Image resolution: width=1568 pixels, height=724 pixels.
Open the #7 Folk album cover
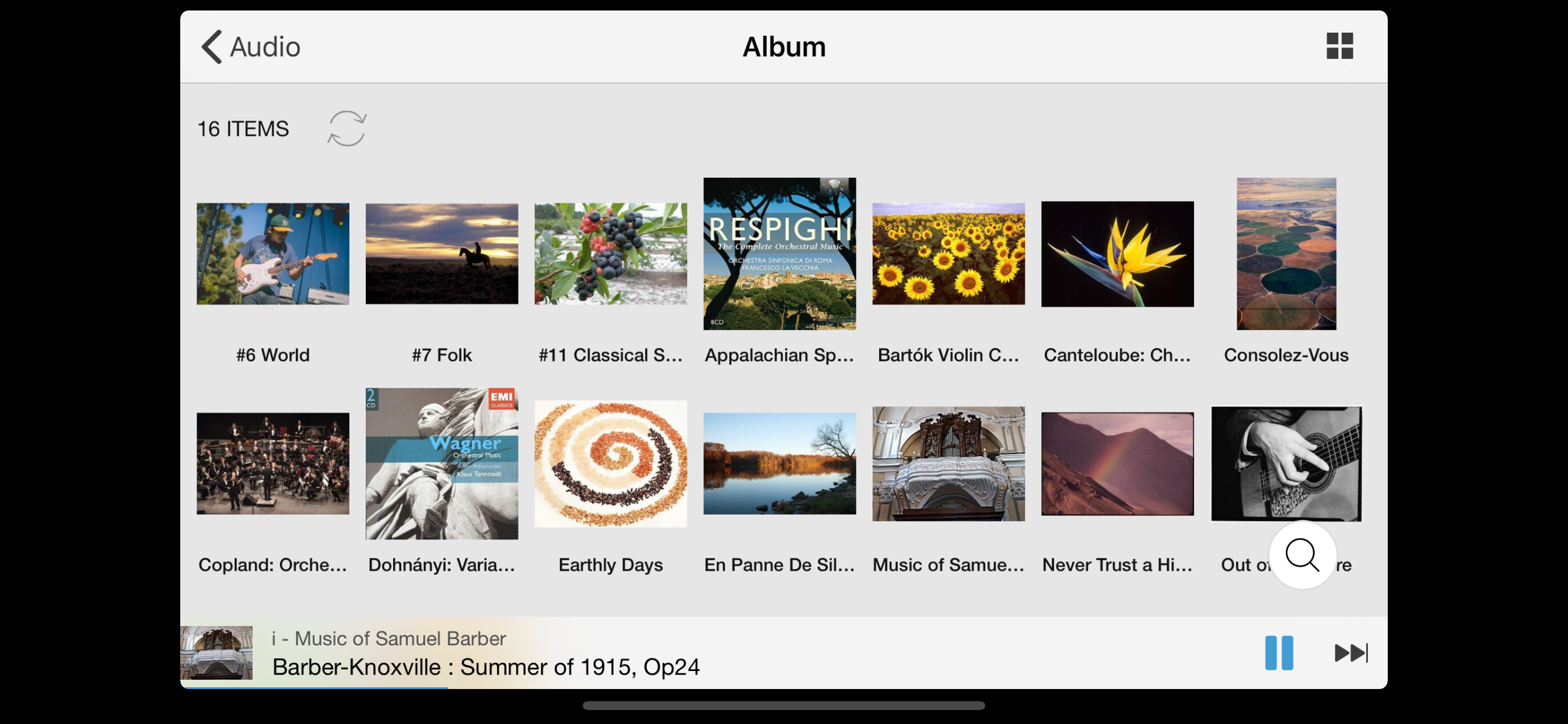[442, 254]
